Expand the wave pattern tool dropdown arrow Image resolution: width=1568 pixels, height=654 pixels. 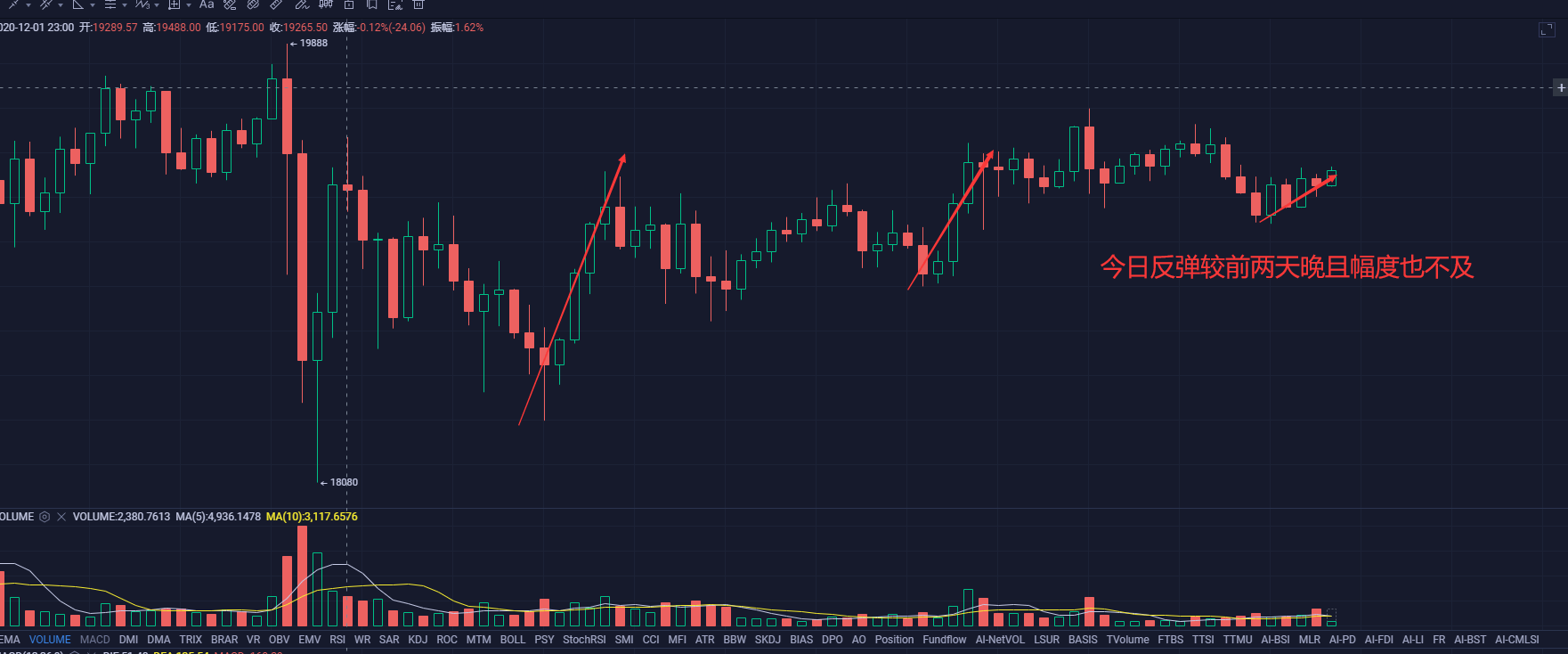click(157, 5)
